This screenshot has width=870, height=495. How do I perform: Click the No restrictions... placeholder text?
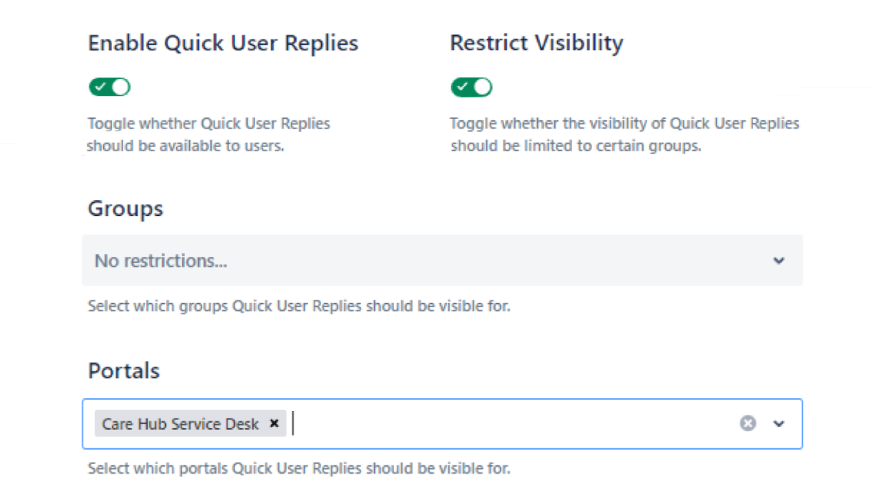pyautogui.click(x=161, y=261)
